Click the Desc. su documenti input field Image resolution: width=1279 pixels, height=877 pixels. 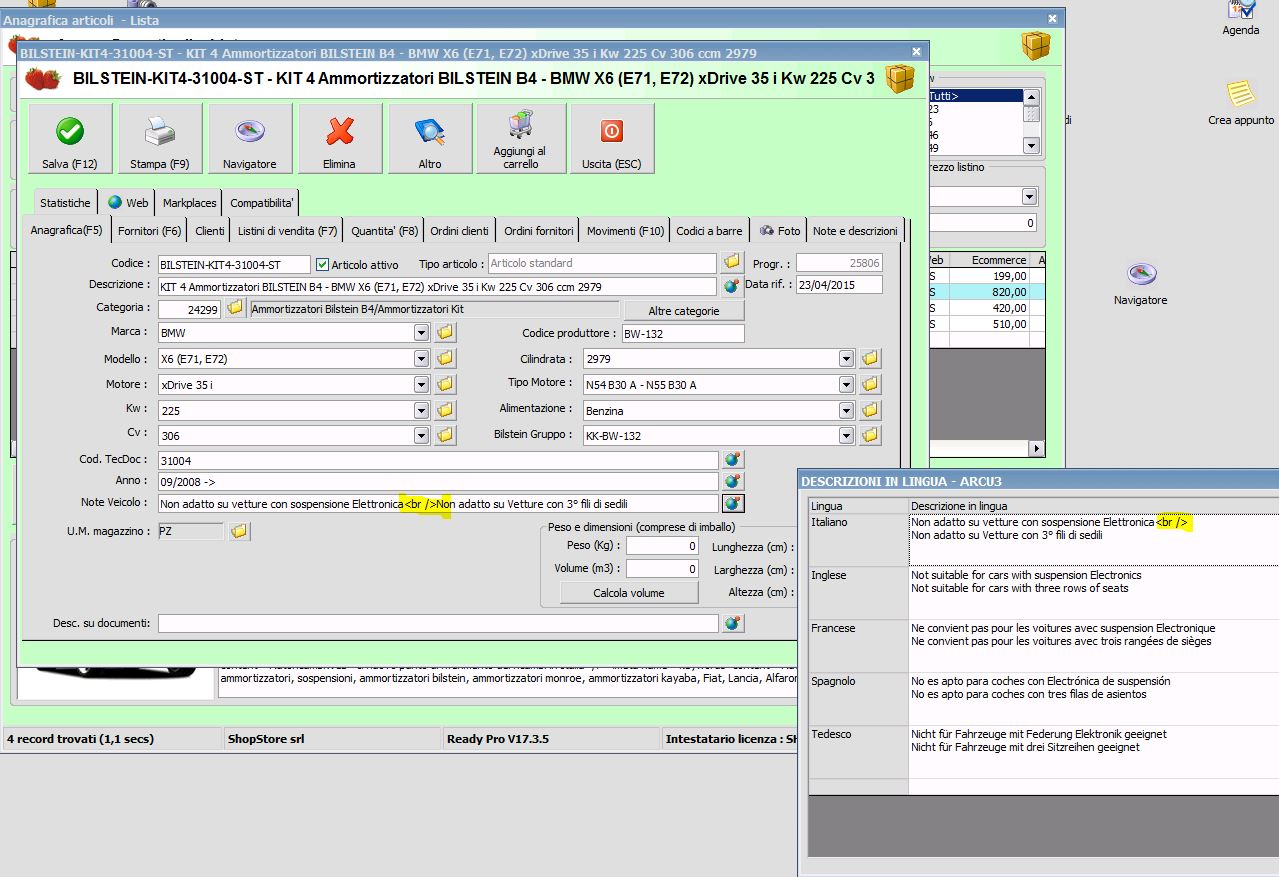438,624
